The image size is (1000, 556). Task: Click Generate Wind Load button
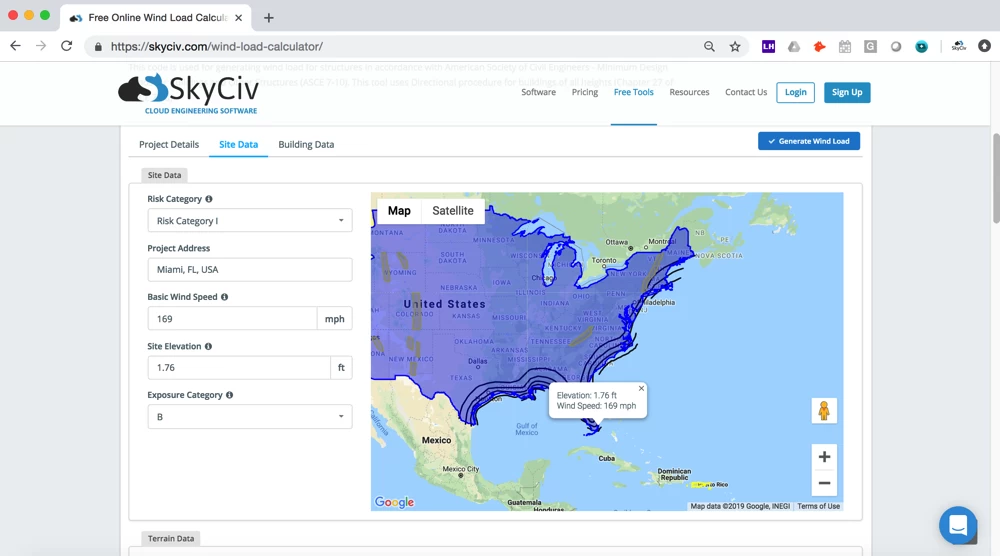[x=809, y=141]
